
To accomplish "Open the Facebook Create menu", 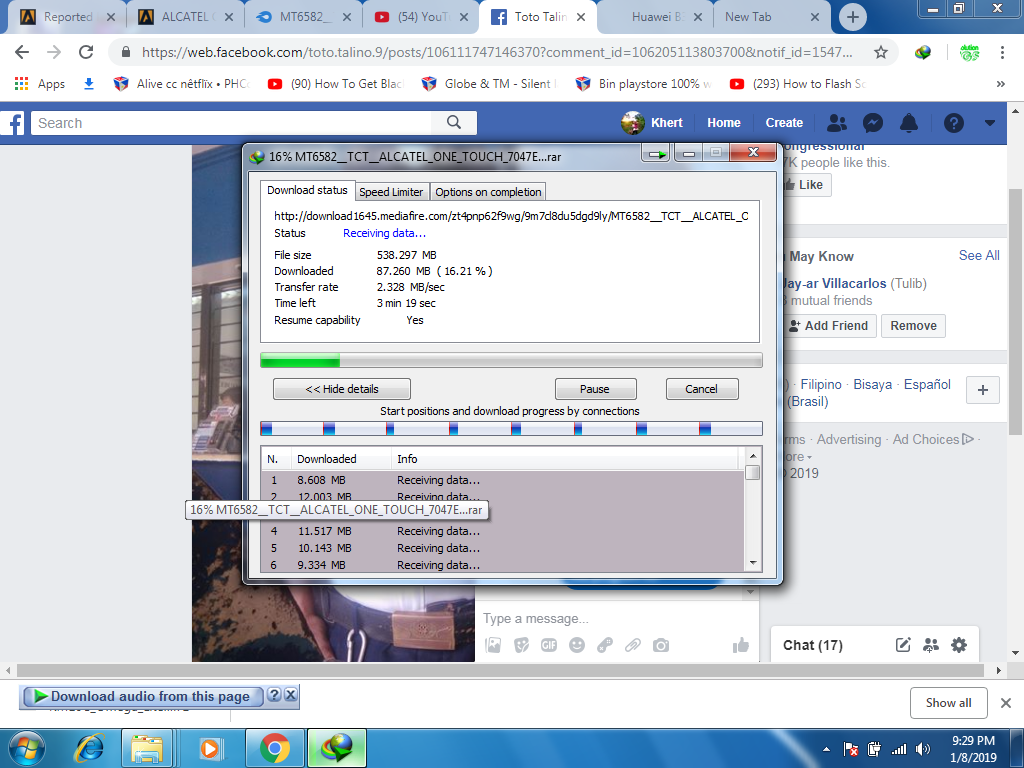I will pos(784,123).
